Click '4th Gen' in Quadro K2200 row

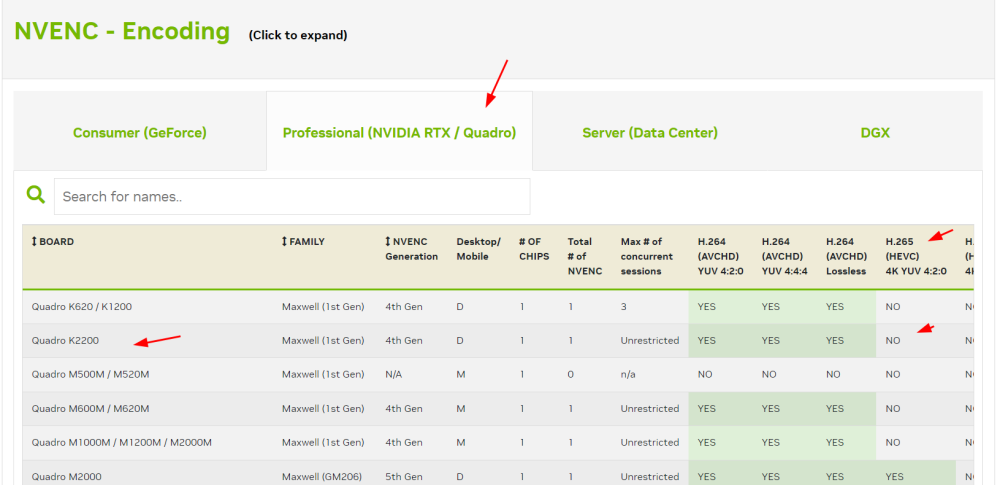[404, 341]
